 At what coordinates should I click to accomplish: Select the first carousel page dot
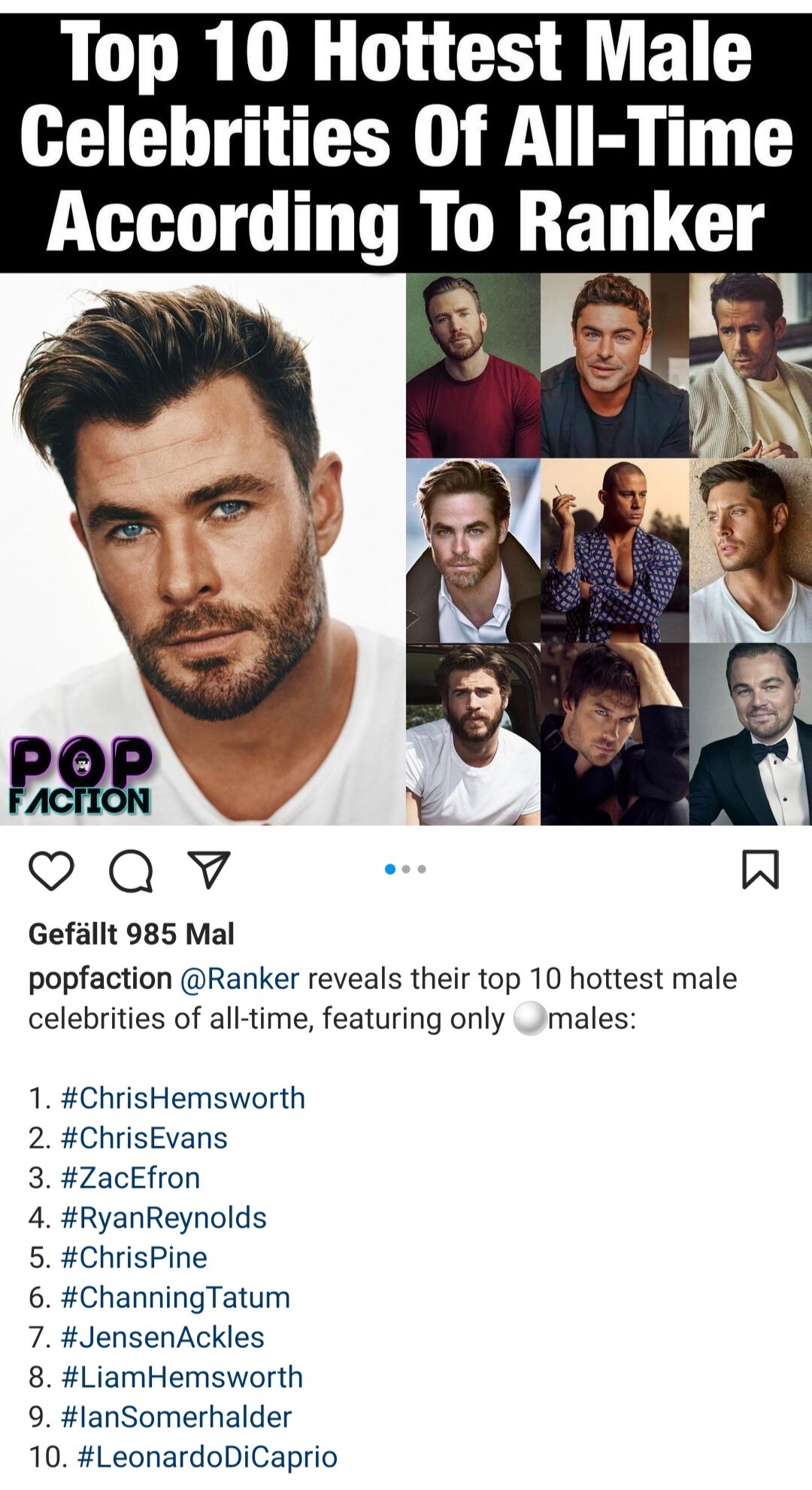click(x=389, y=869)
